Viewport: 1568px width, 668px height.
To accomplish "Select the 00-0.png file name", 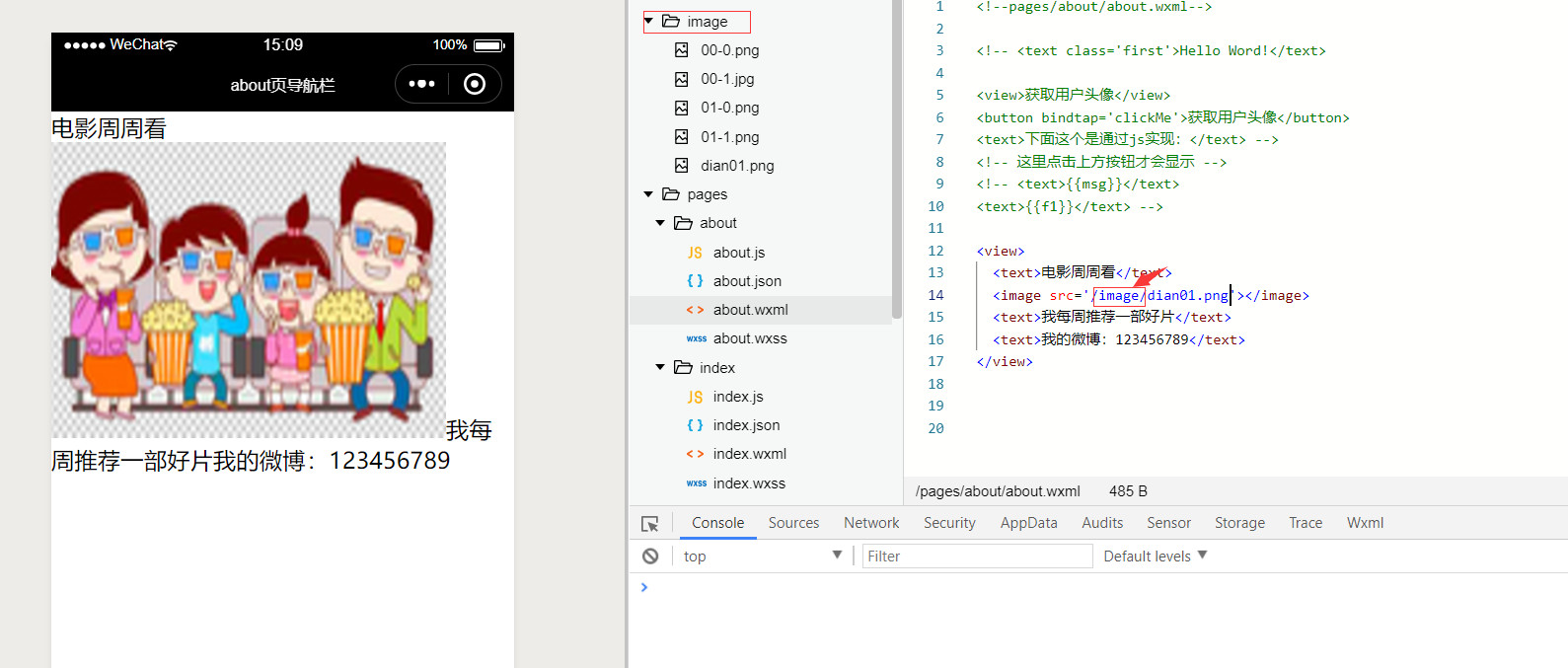I will (x=730, y=50).
